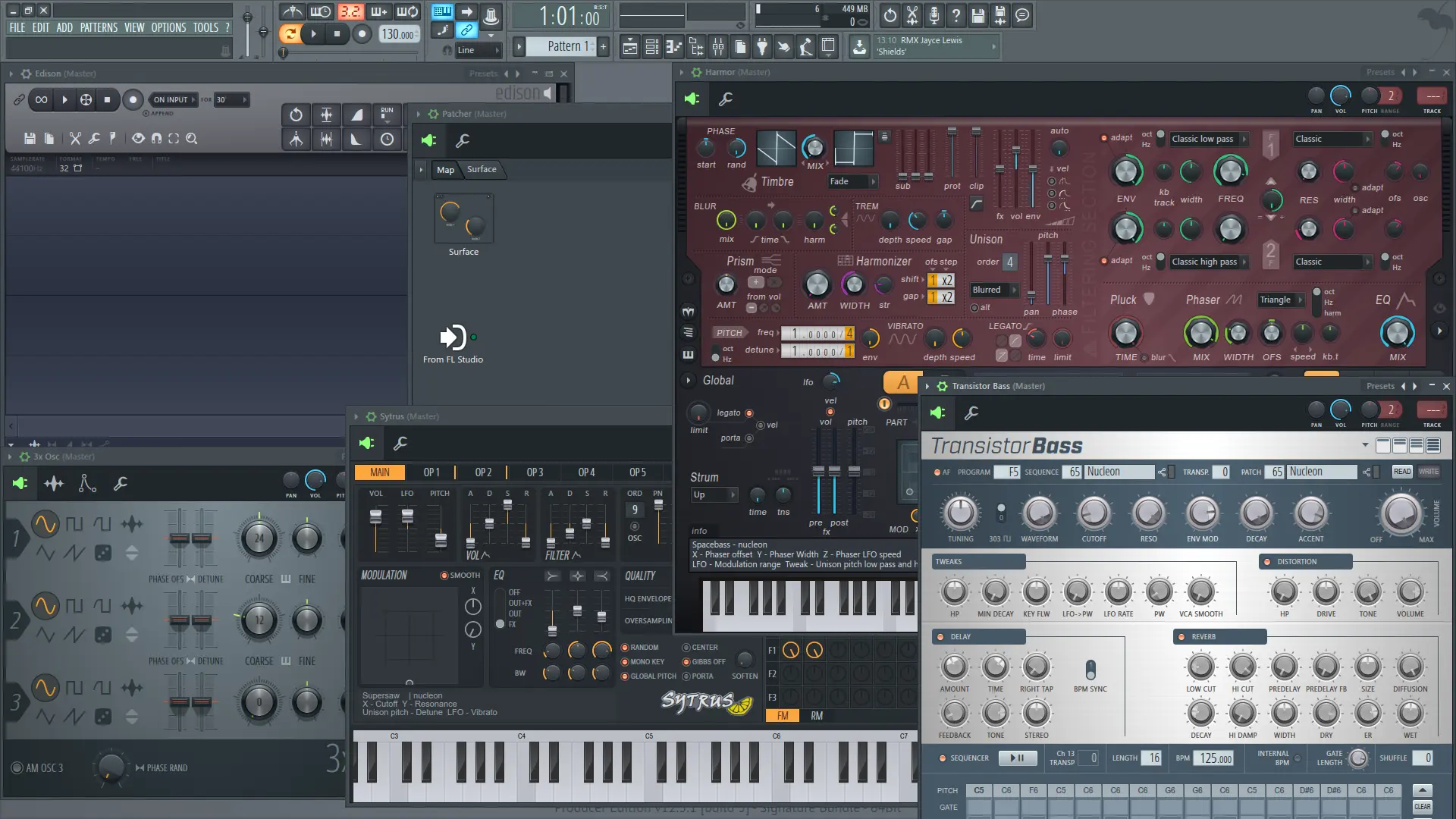Click the CLEAR button in Transistor Bass sequencer
This screenshot has height=819, width=1456.
coord(1422,807)
